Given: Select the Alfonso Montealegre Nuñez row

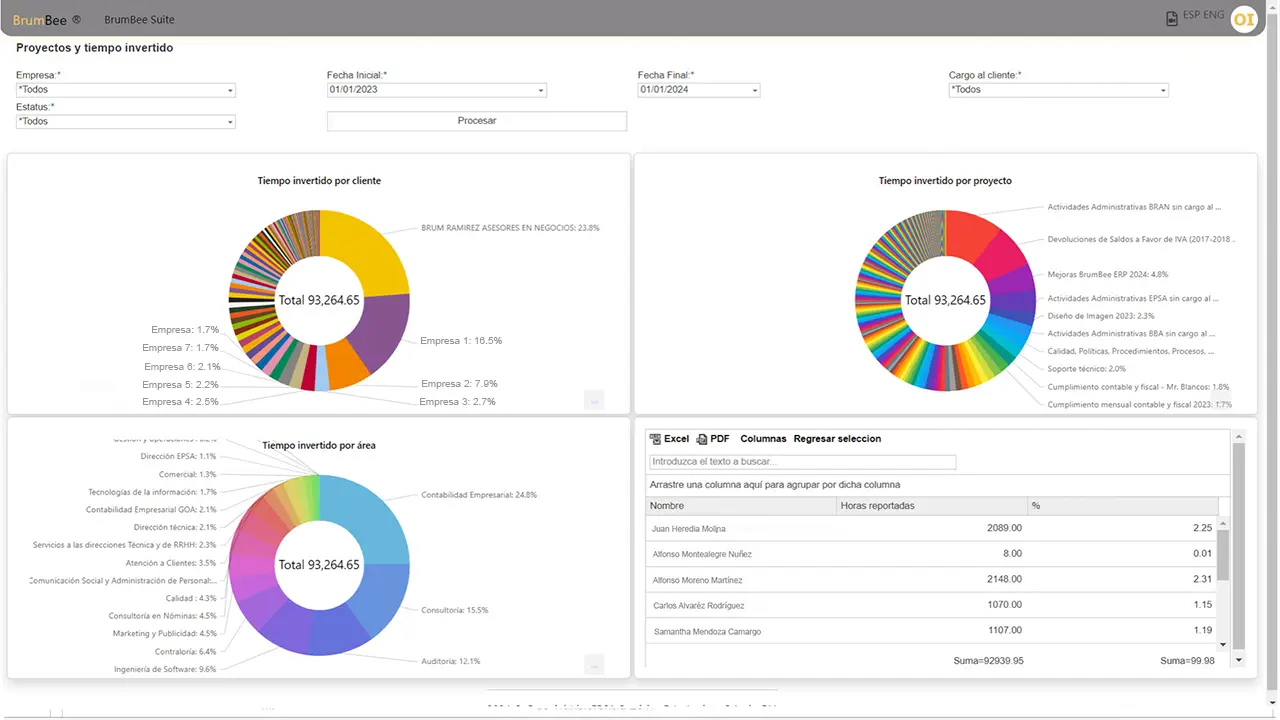Looking at the screenshot, I should 932,554.
